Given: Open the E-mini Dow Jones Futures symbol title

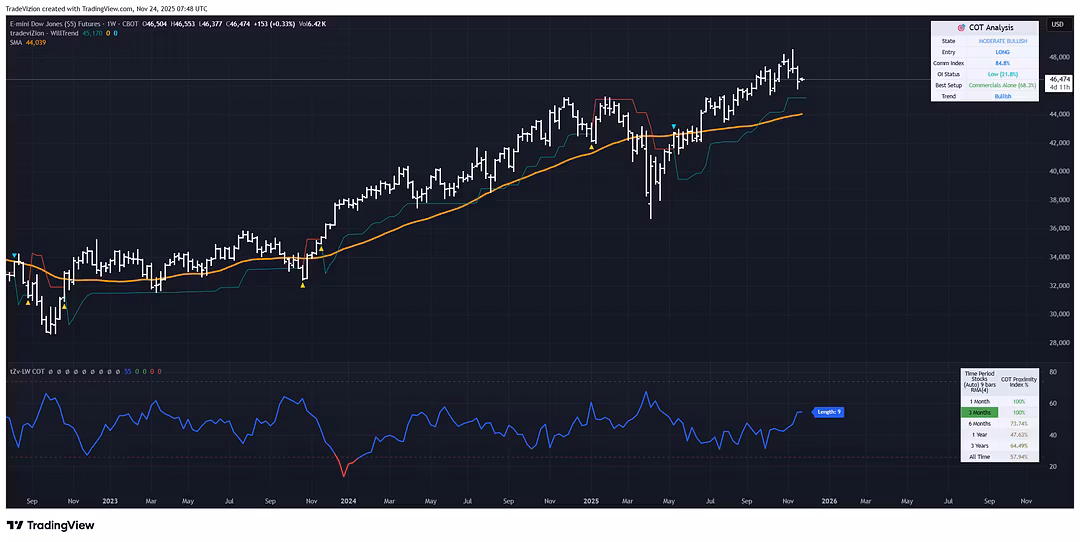Looking at the screenshot, I should tap(60, 23).
